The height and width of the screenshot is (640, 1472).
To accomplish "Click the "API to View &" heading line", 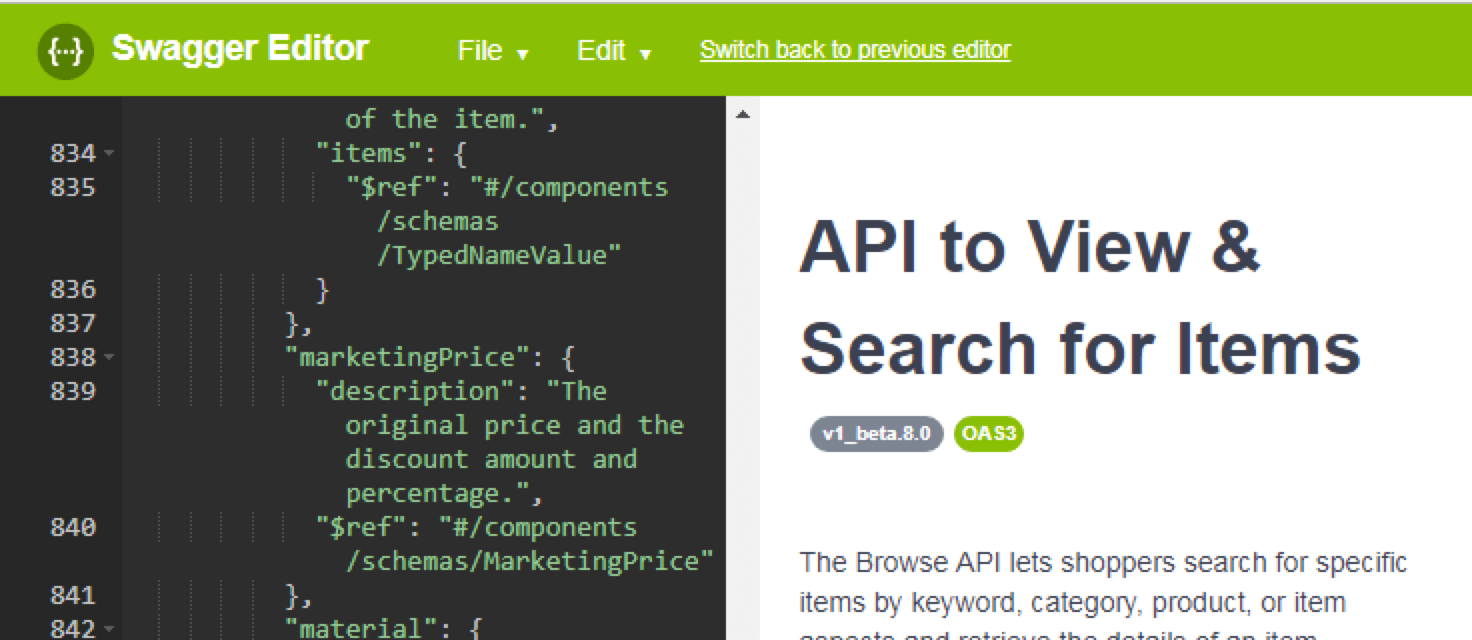I will click(1029, 246).
